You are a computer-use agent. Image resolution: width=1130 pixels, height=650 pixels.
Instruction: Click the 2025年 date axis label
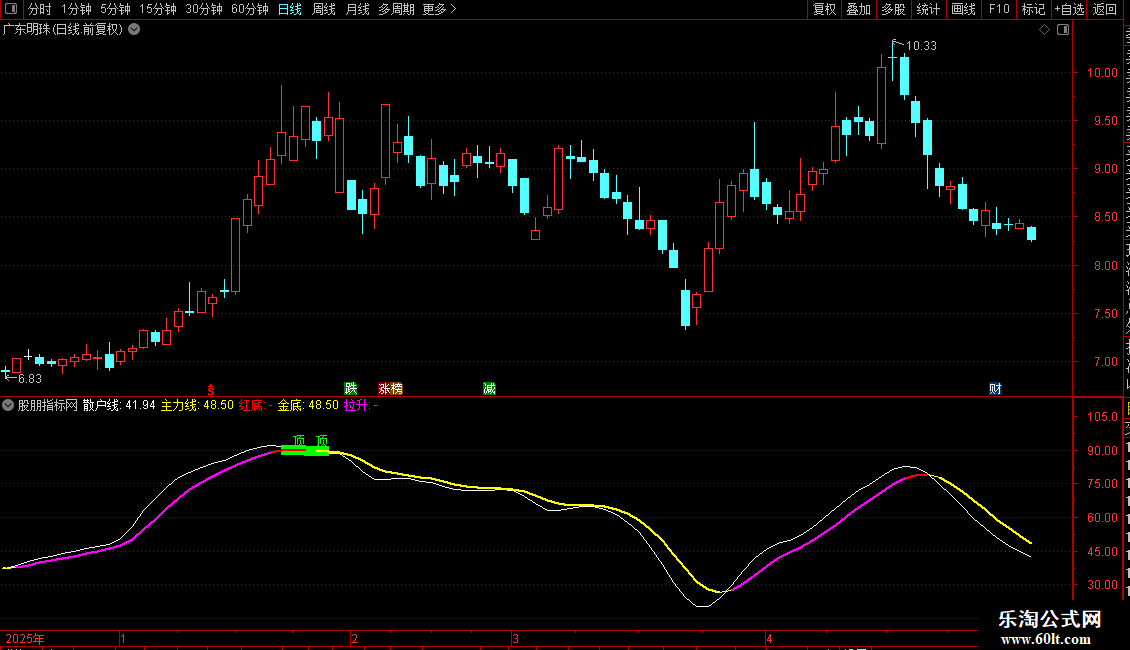pyautogui.click(x=25, y=638)
